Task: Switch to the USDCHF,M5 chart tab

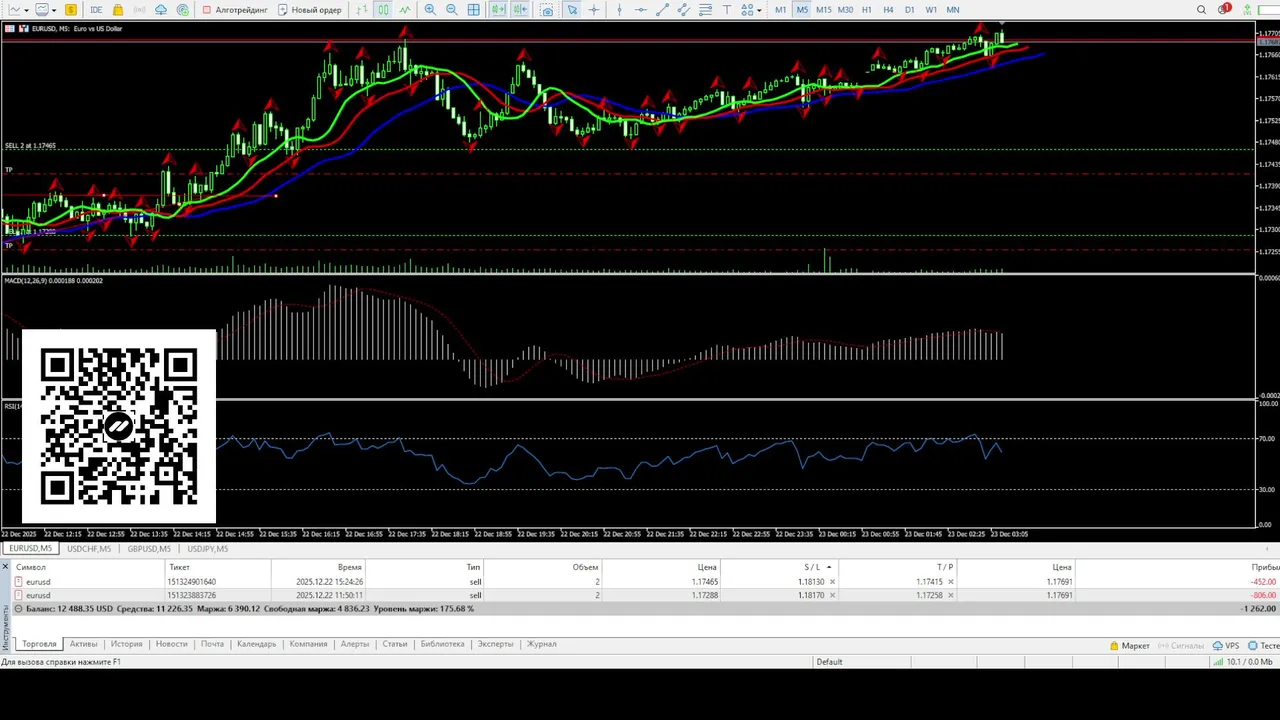Action: 89,549
